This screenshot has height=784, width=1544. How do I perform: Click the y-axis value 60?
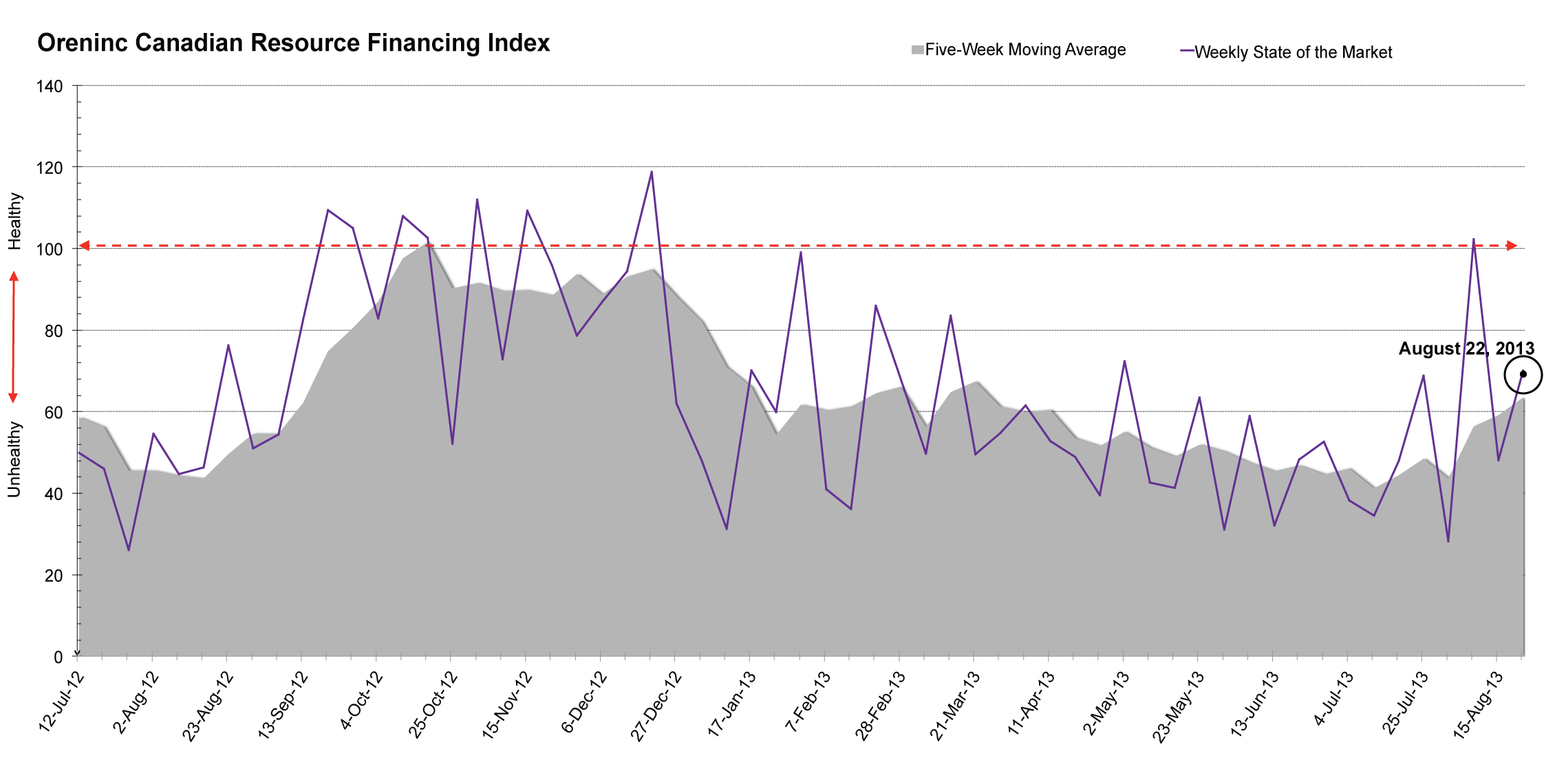tap(54, 413)
